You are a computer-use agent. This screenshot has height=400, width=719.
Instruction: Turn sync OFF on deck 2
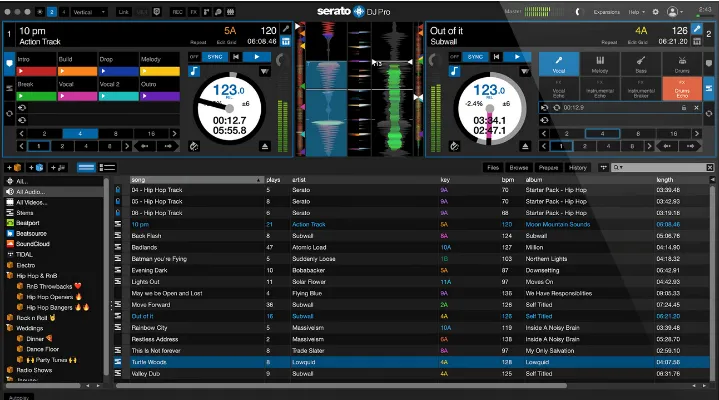click(454, 57)
